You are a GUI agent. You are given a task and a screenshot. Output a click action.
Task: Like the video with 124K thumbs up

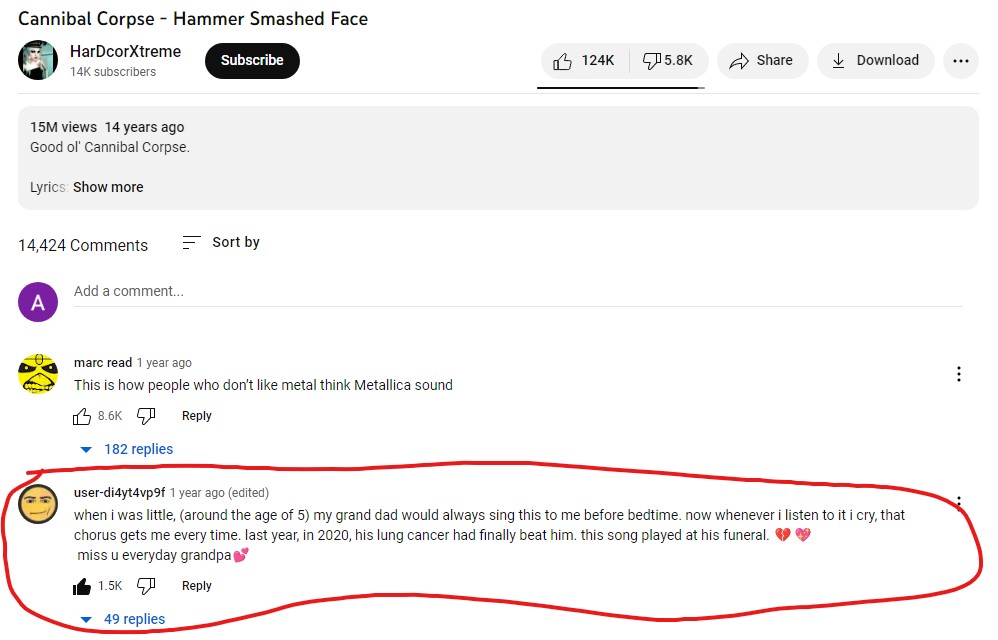pyautogui.click(x=584, y=61)
